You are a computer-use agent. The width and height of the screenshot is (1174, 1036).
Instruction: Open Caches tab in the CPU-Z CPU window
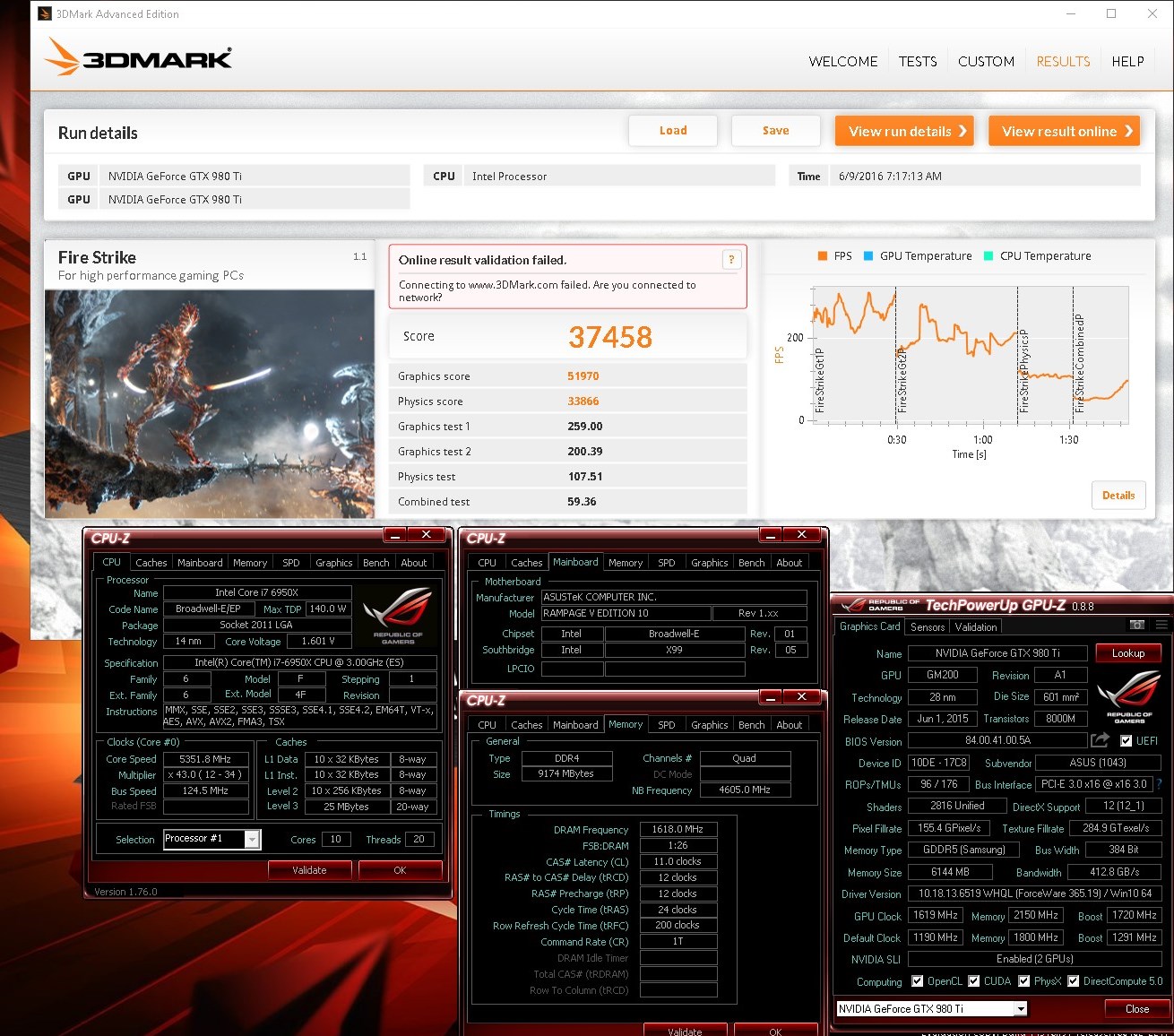(x=151, y=563)
